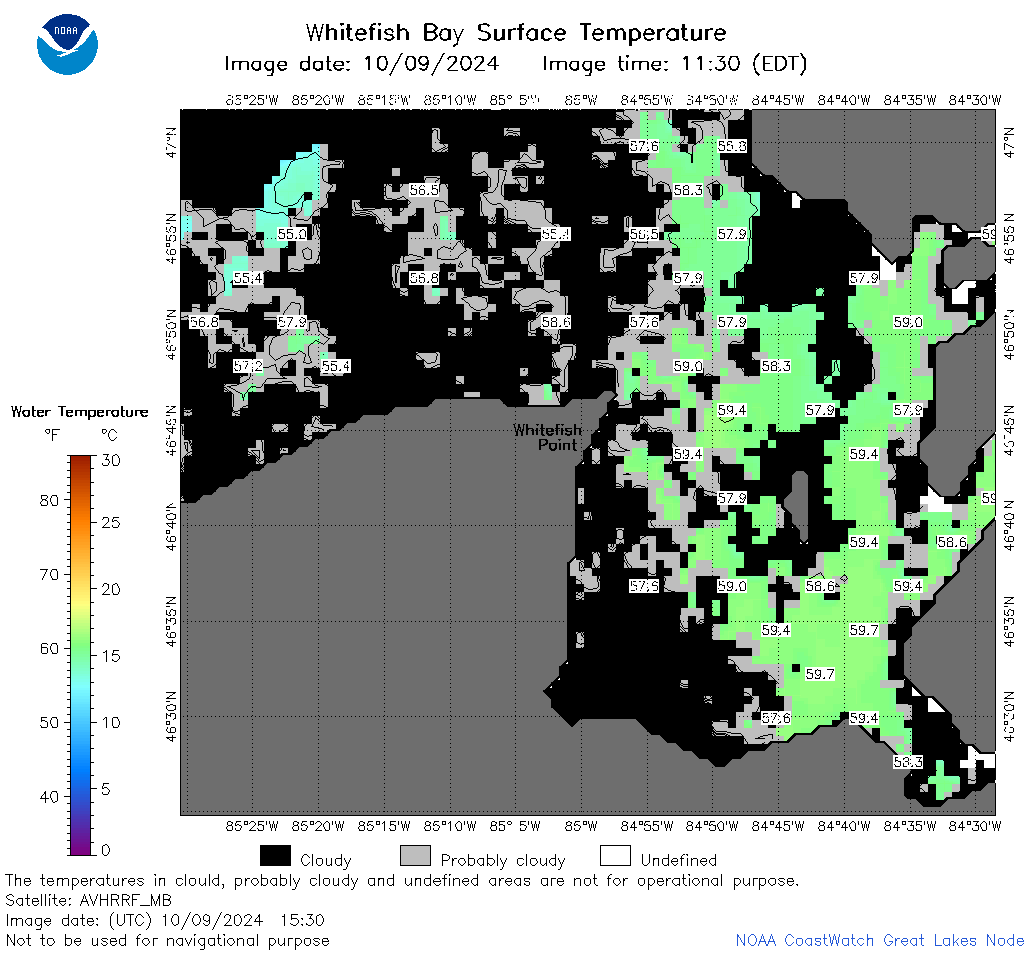Click the 84°45'W label on bottom axis

[x=778, y=826]
